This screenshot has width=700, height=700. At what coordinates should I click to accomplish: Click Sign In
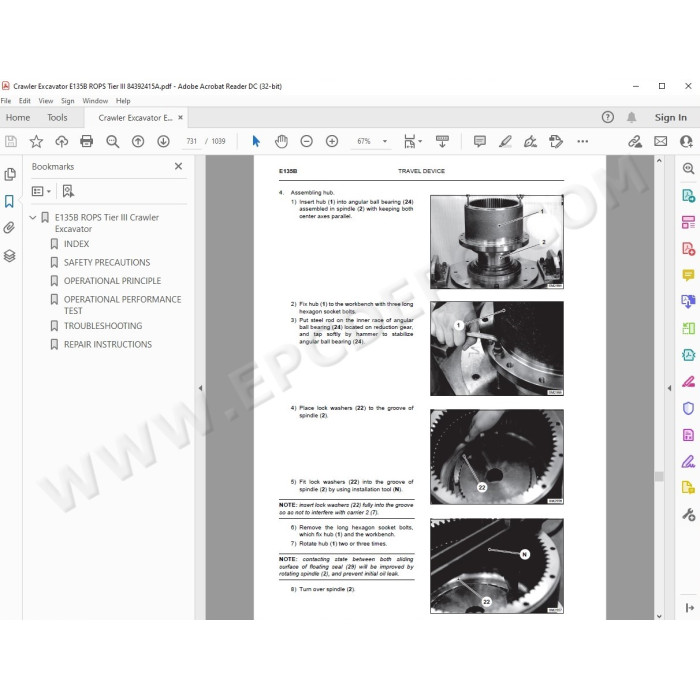[x=671, y=117]
